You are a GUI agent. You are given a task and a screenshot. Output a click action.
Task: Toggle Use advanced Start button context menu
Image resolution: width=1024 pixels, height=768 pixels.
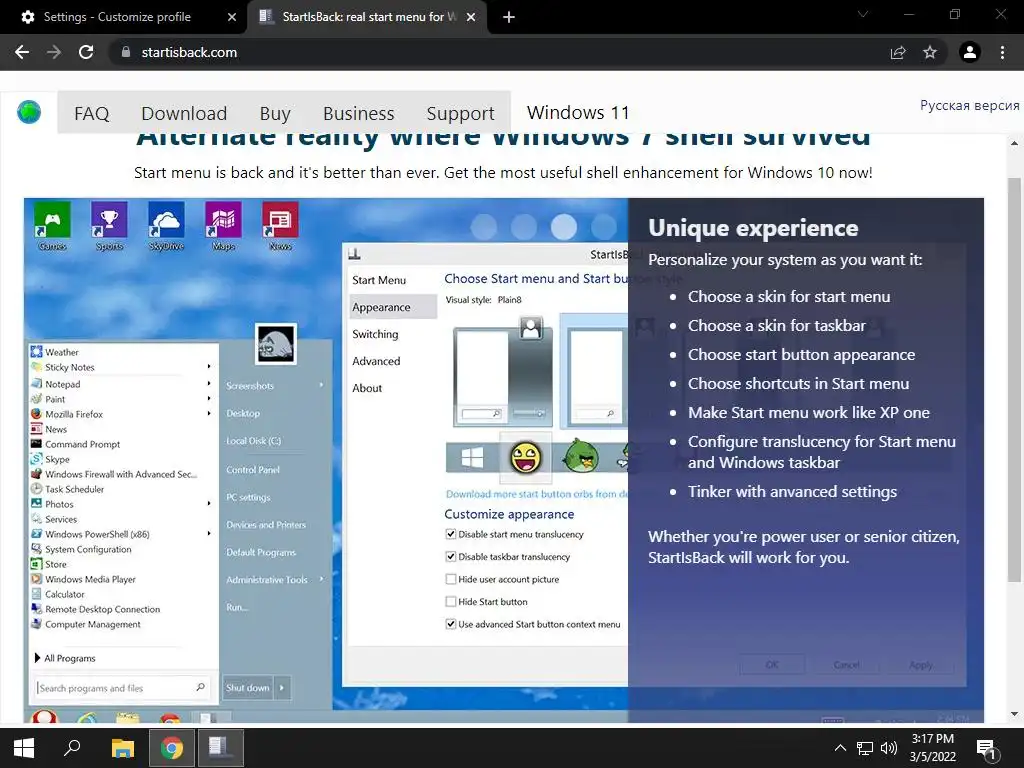451,624
